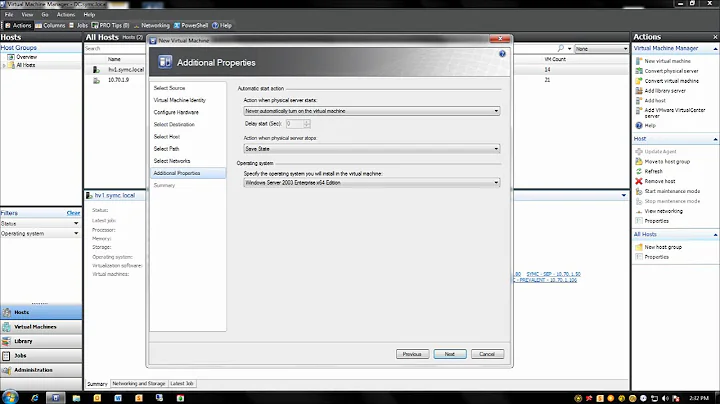Click the 10.70.1.9 host icon
The width and height of the screenshot is (720, 404).
96,80
